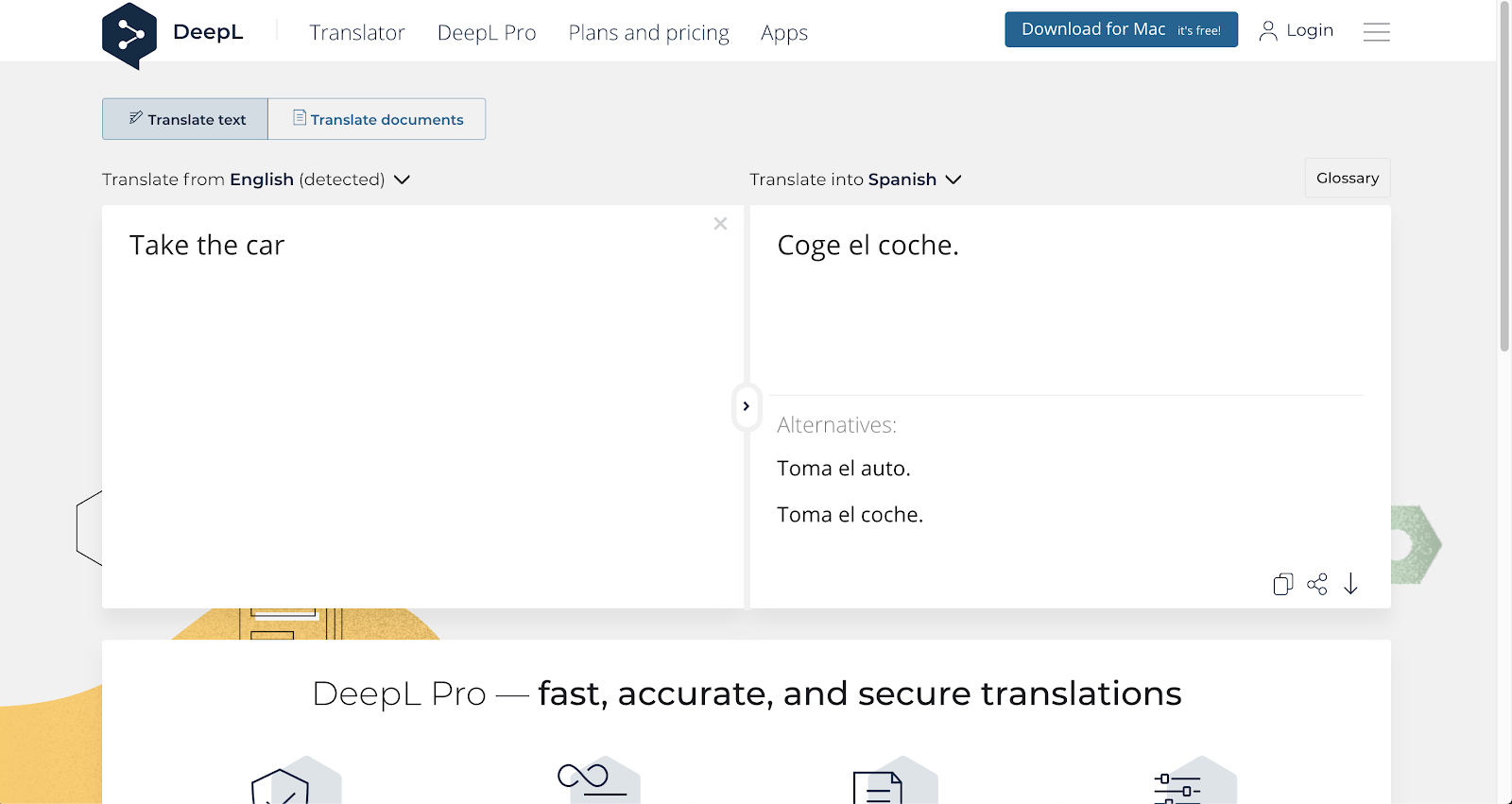This screenshot has height=804, width=1512.
Task: Go to Plans and pricing
Action: click(x=649, y=33)
